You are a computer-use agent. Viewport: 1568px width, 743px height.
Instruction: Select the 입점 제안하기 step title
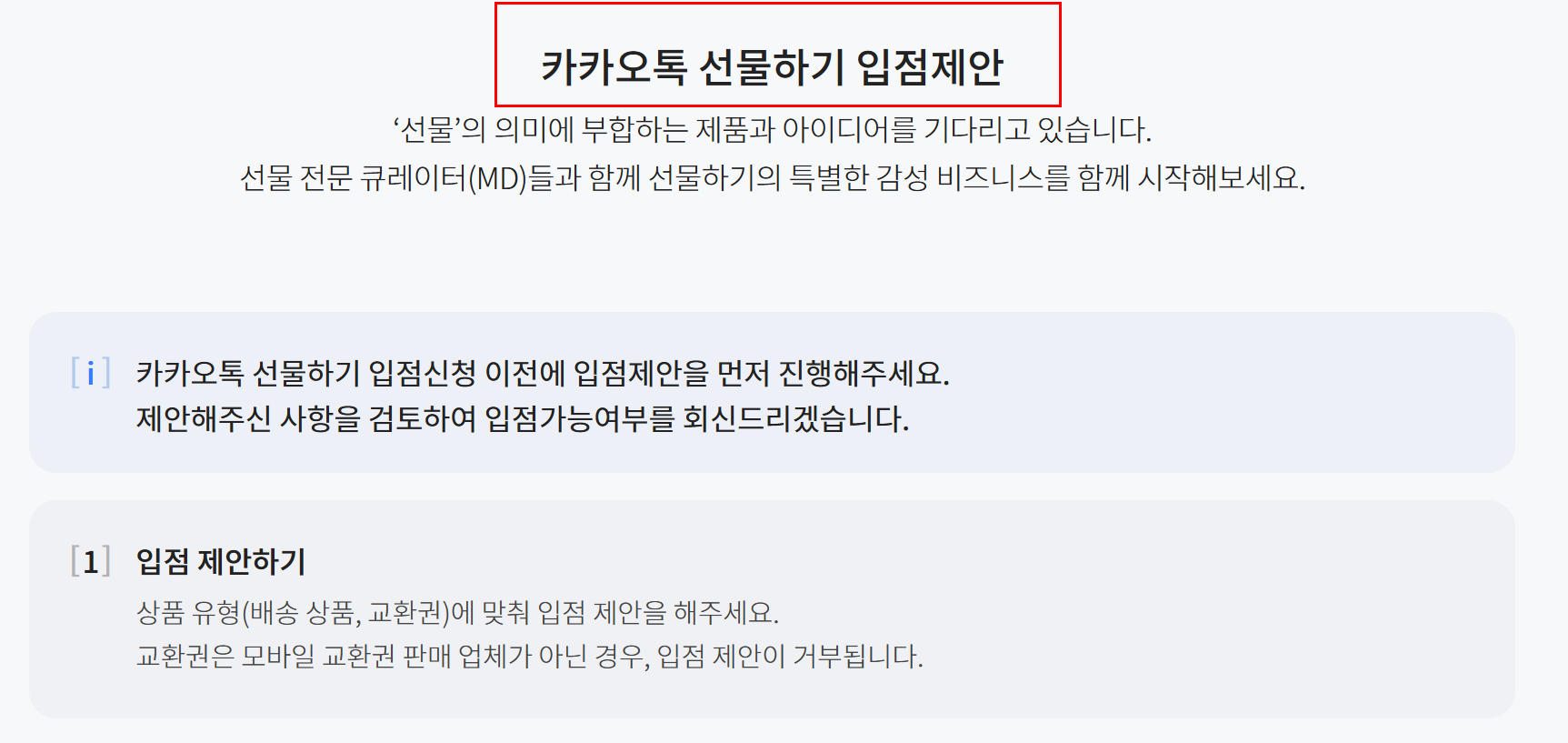point(221,561)
